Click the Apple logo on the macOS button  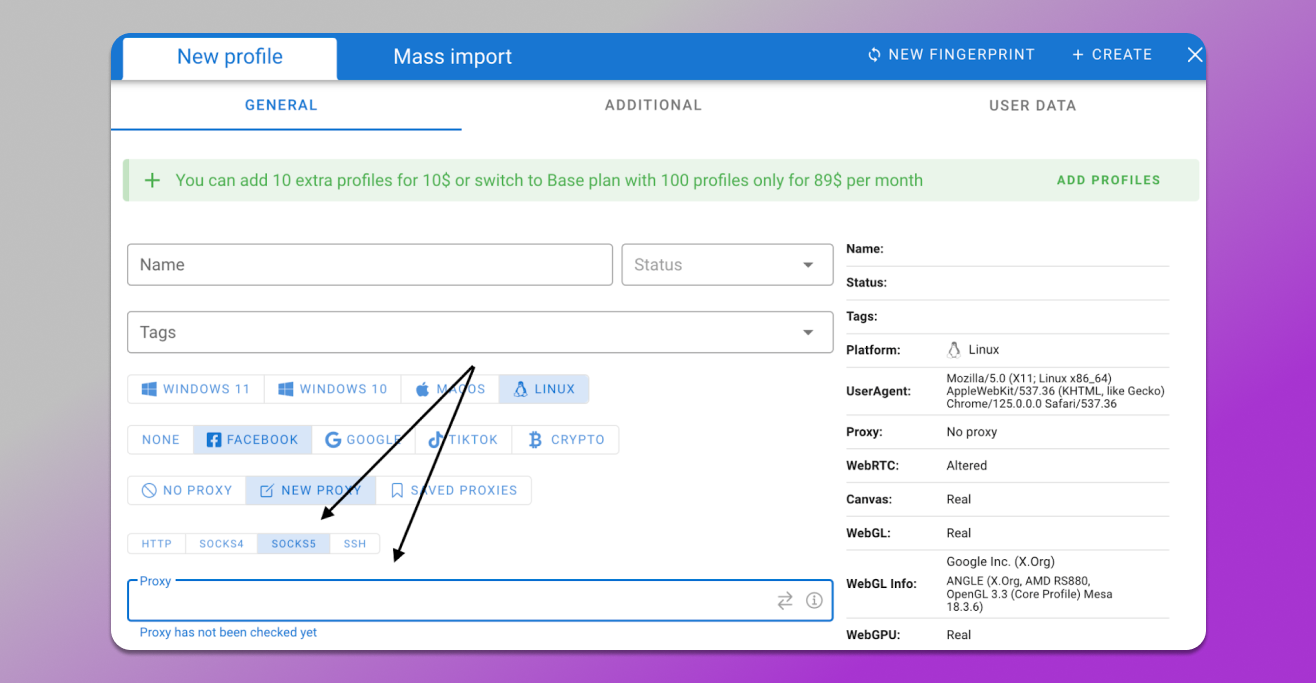(422, 389)
